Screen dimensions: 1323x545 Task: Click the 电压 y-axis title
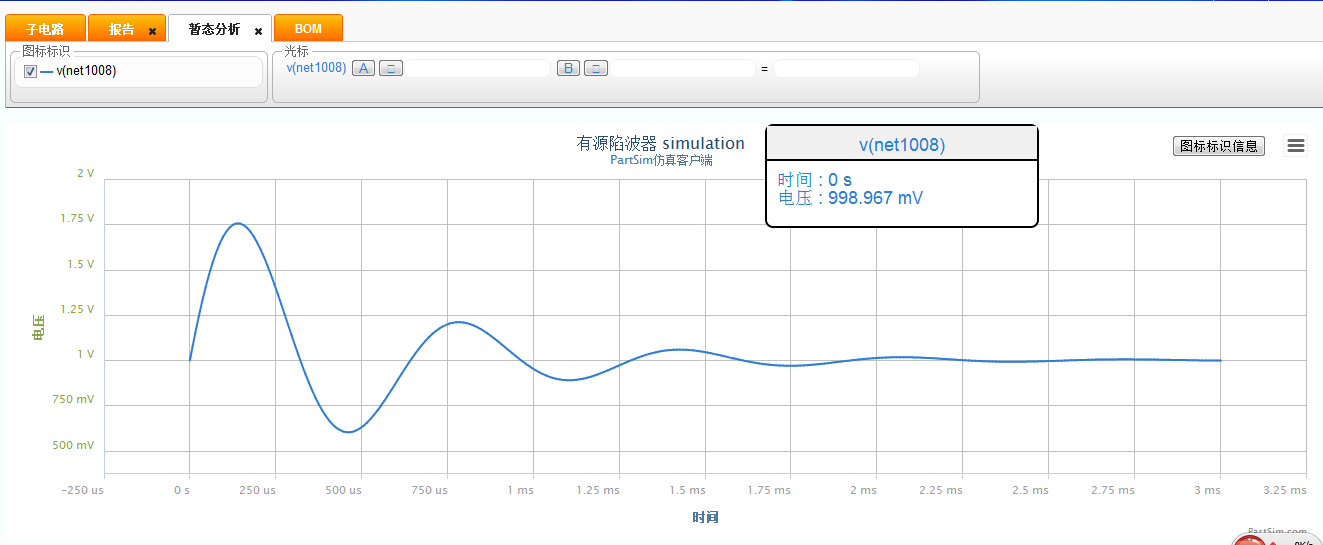38,328
